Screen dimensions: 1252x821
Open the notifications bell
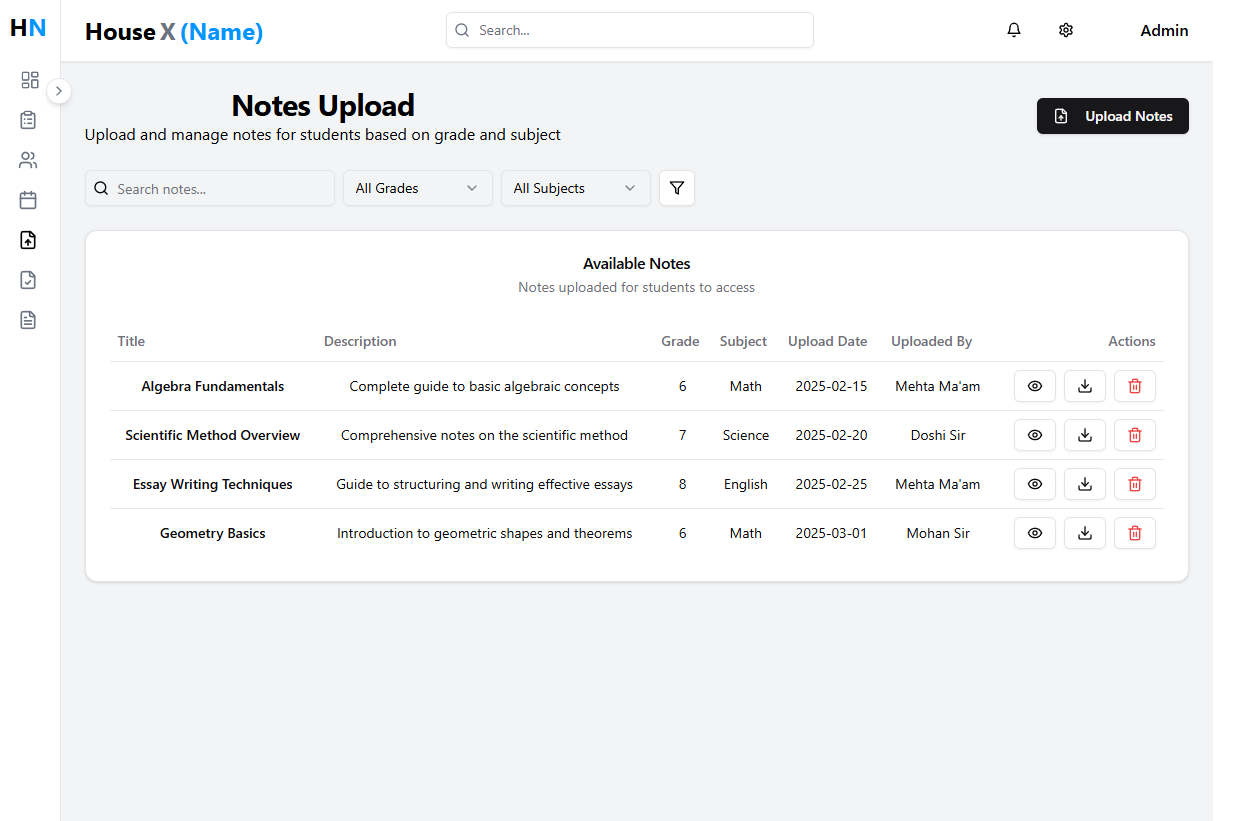click(1014, 30)
